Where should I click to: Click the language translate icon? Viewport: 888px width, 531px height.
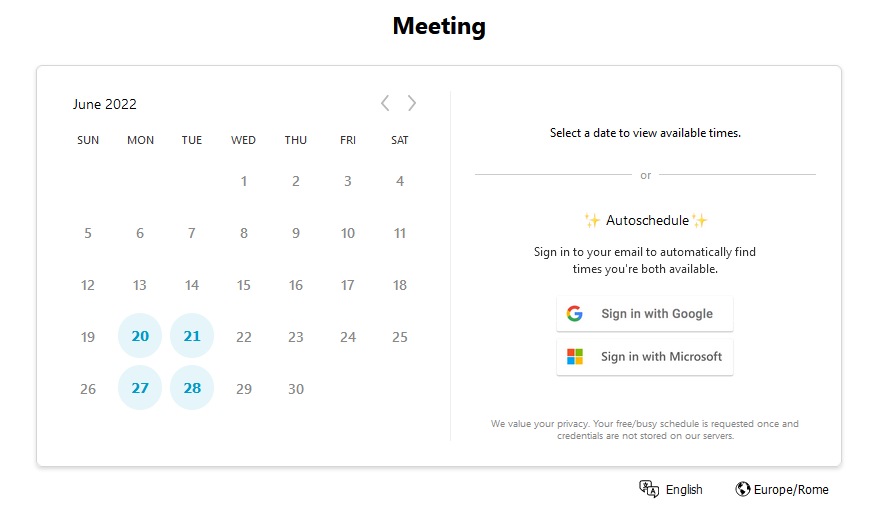click(x=649, y=489)
